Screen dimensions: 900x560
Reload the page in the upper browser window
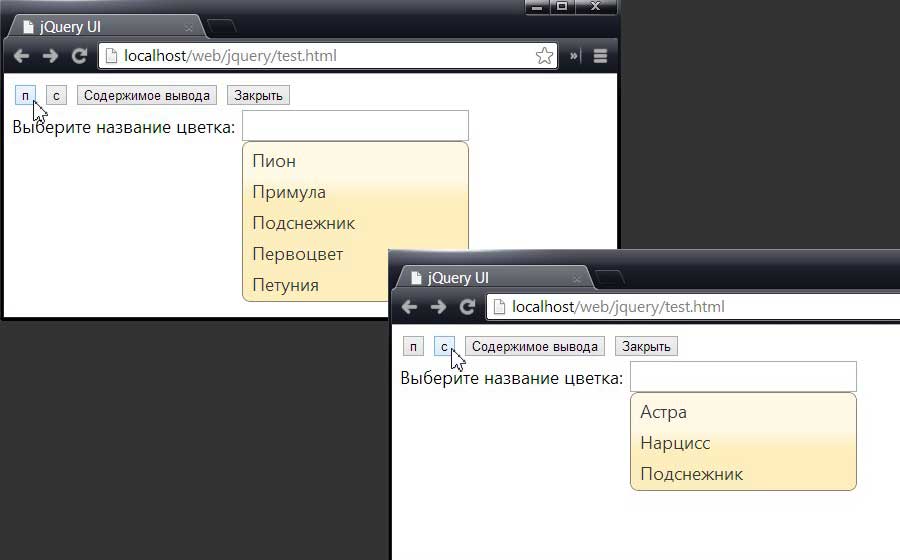click(x=79, y=56)
